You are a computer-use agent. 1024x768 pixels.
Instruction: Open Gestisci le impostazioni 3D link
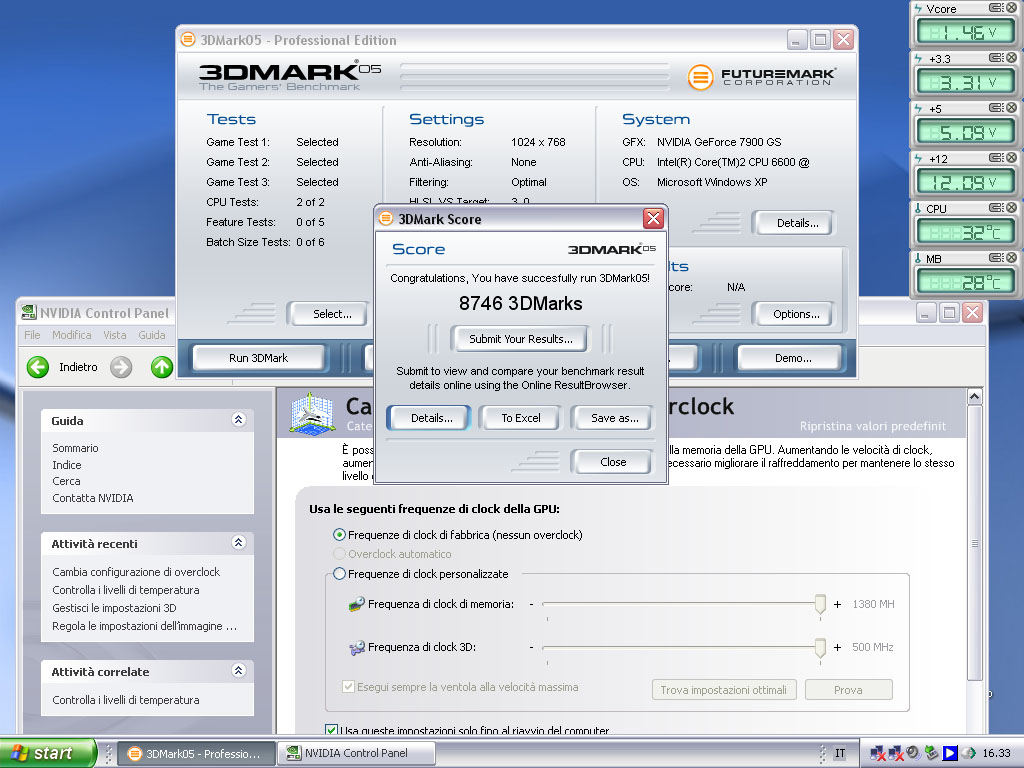(x=114, y=608)
